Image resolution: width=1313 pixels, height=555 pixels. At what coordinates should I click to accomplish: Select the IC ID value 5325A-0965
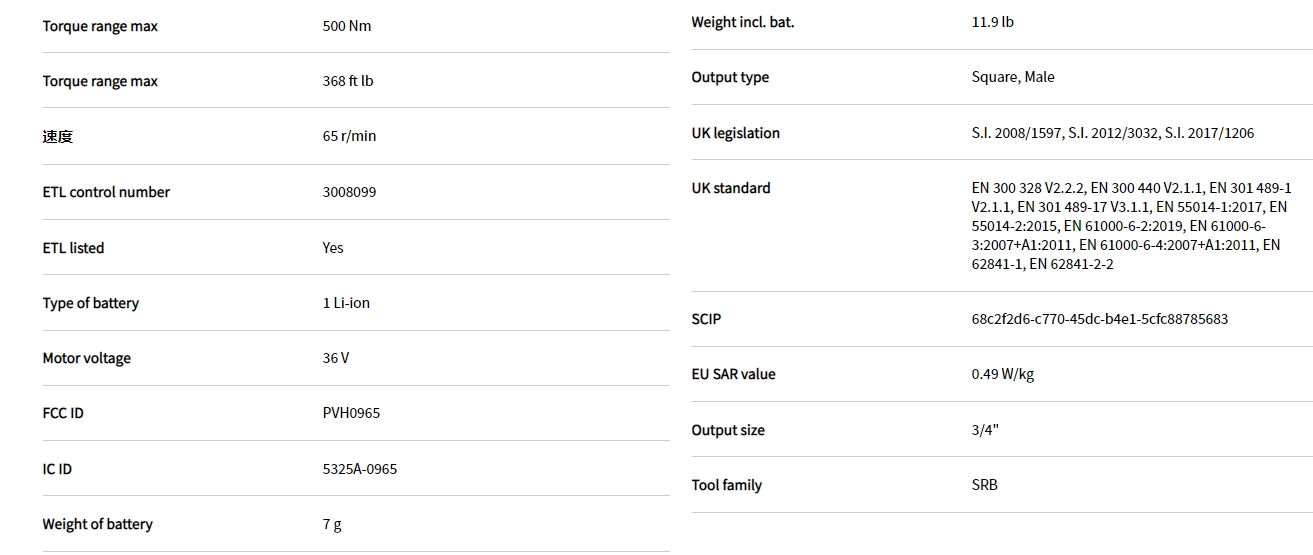(359, 469)
